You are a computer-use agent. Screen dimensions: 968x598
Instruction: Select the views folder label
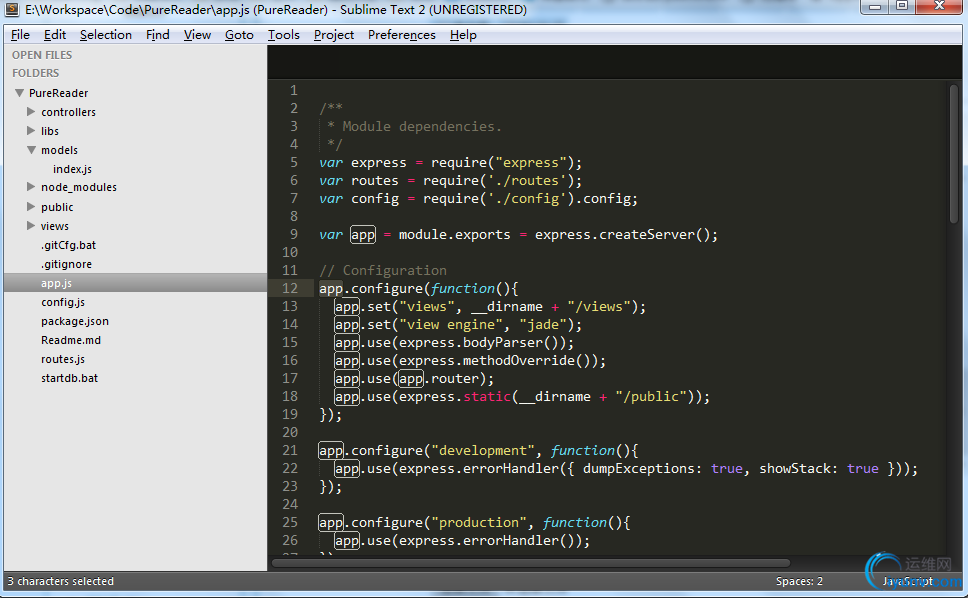point(55,226)
